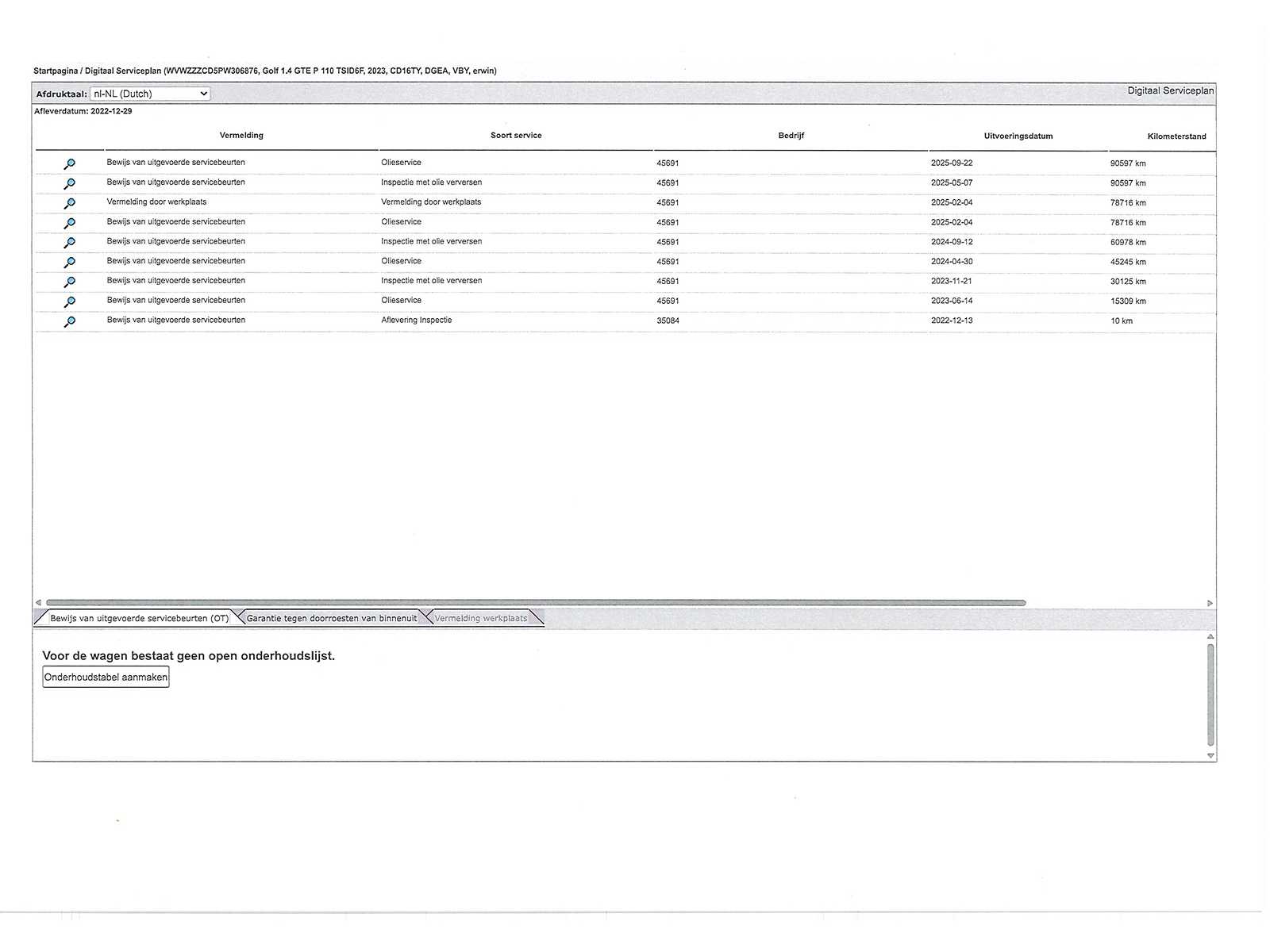Screen dimensions: 1270x952
Task: Sort by the Uitvoeringsdatum column header
Action: (1018, 136)
